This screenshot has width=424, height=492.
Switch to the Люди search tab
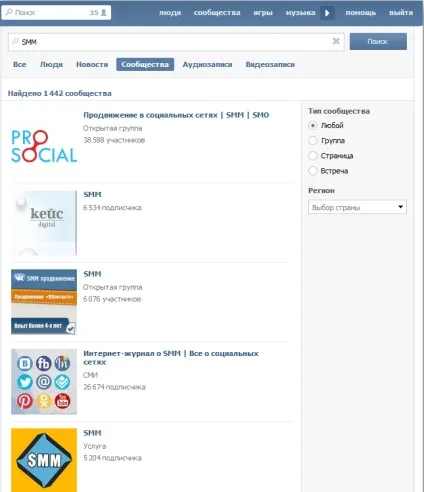pyautogui.click(x=51, y=64)
